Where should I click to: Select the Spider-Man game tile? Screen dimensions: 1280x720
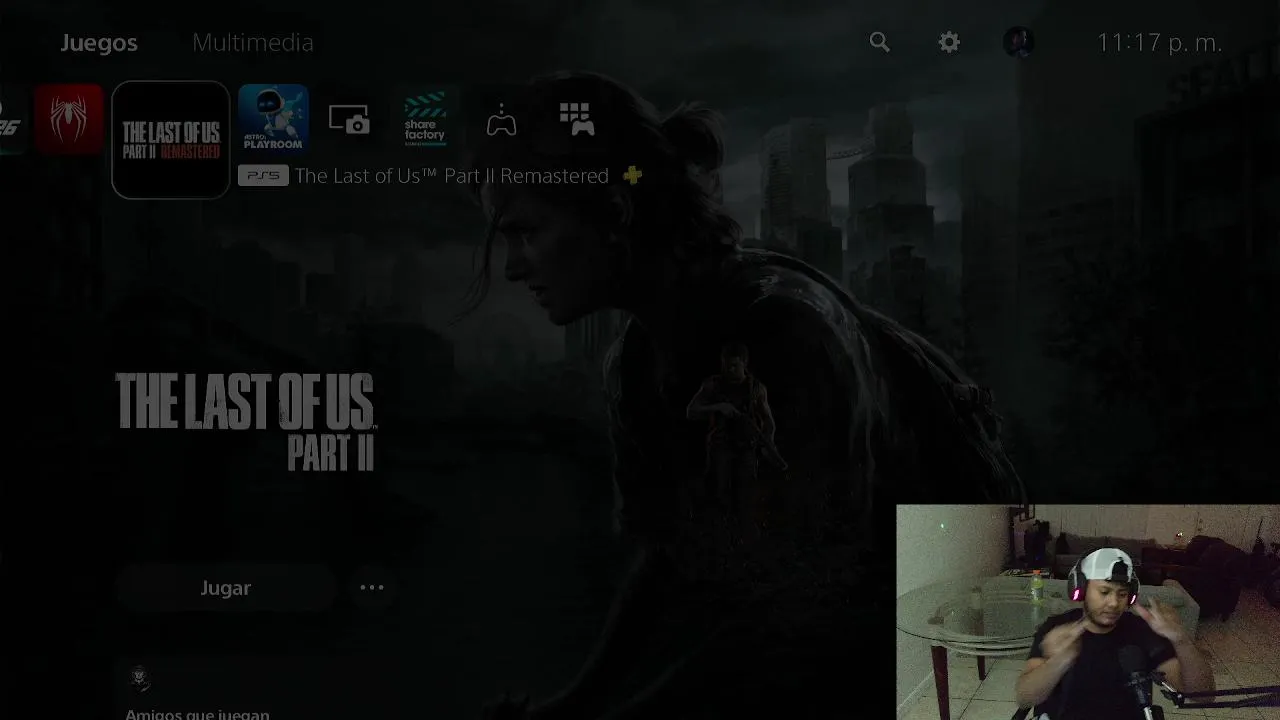(69, 120)
